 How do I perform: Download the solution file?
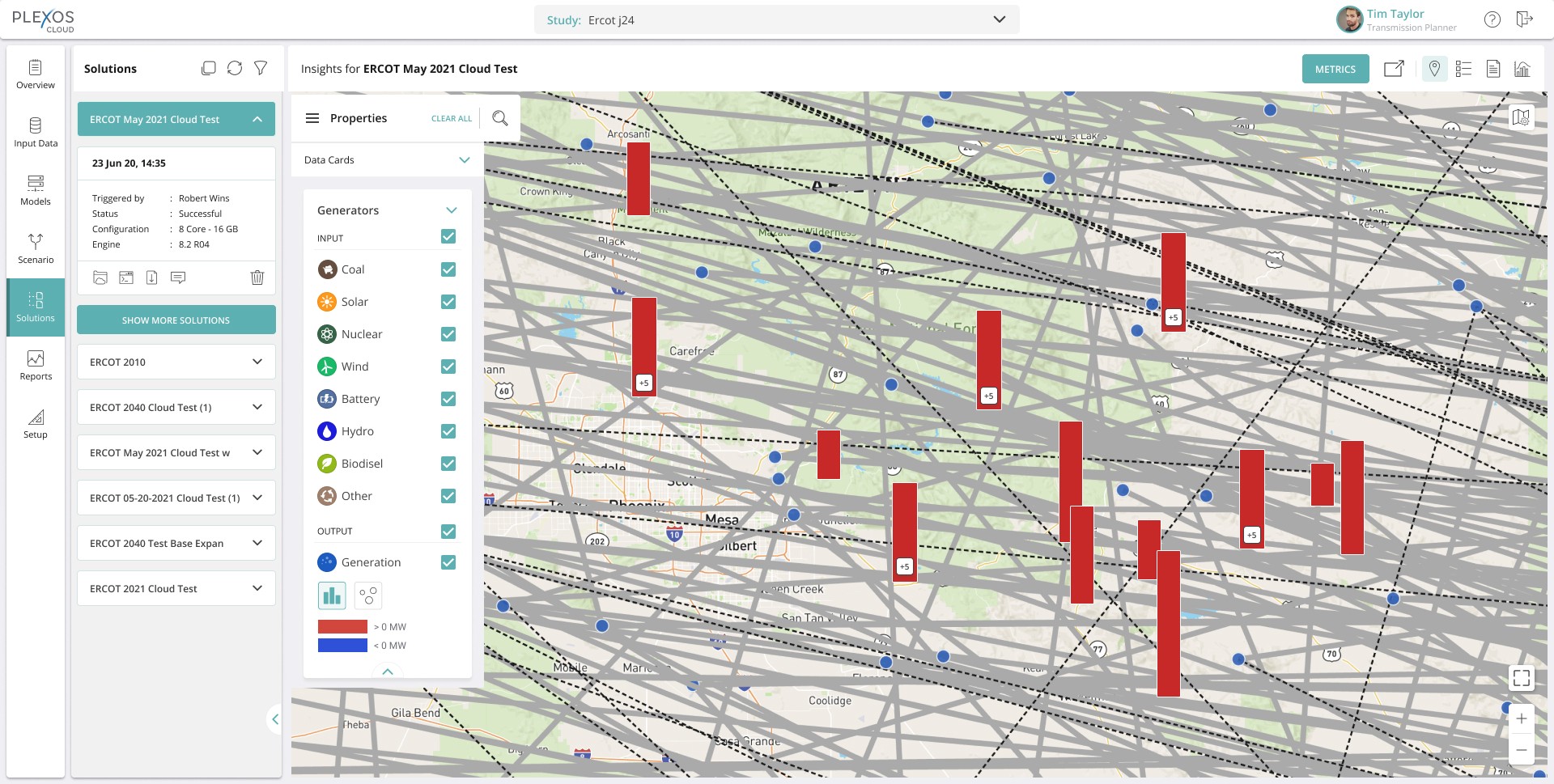coord(151,278)
